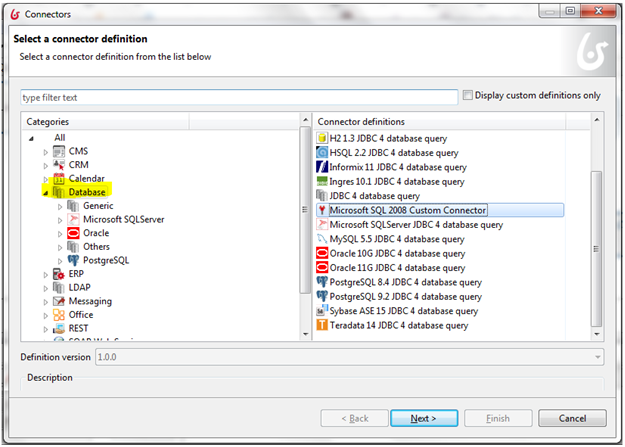Click the Office category icon
This screenshot has height=447, width=625.
[59, 315]
